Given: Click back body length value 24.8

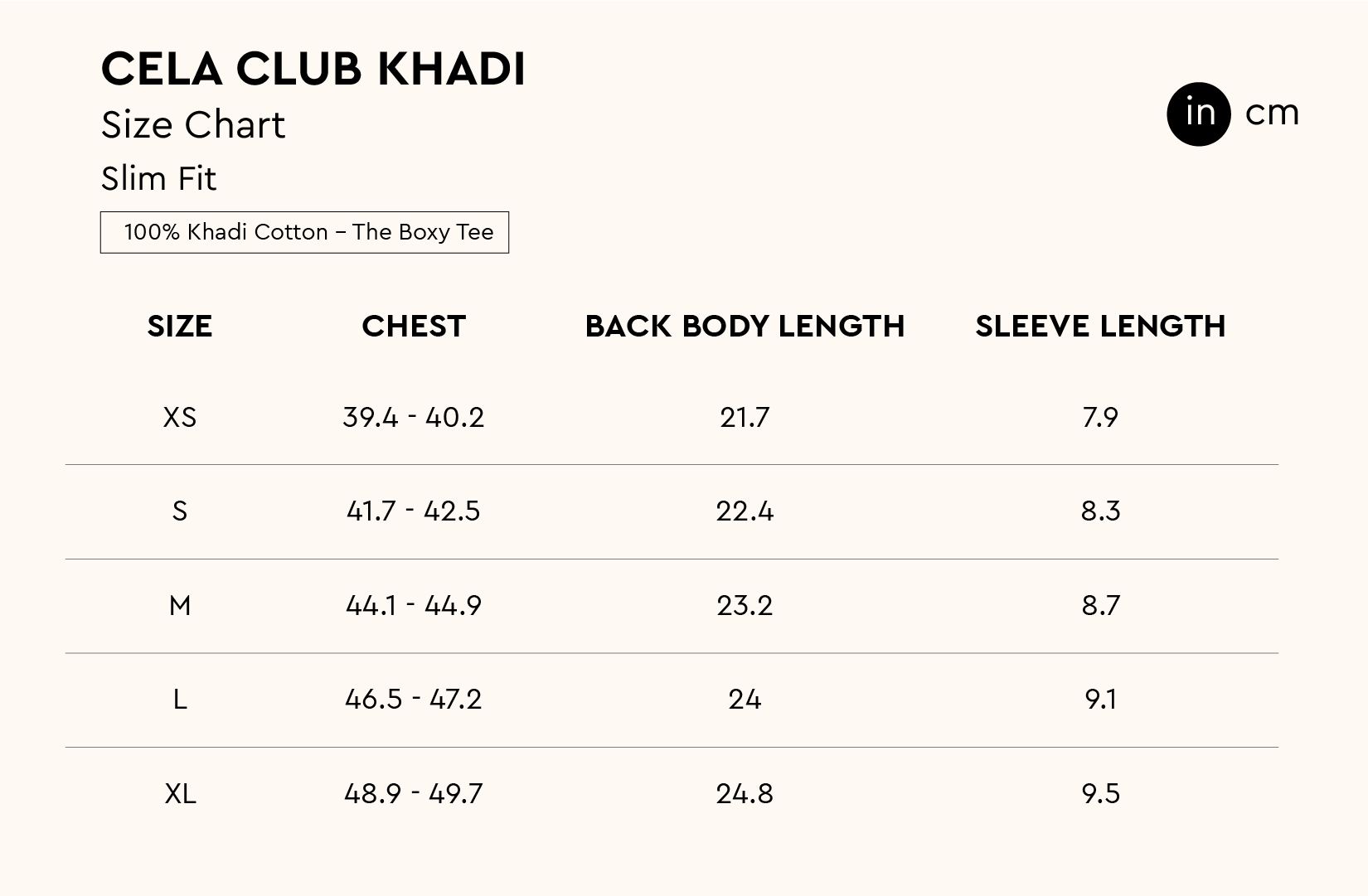Looking at the screenshot, I should 745,794.
